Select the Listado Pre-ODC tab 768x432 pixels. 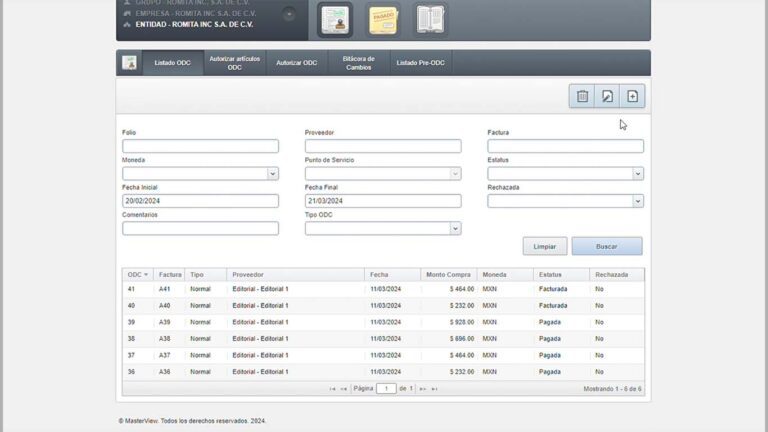point(420,63)
